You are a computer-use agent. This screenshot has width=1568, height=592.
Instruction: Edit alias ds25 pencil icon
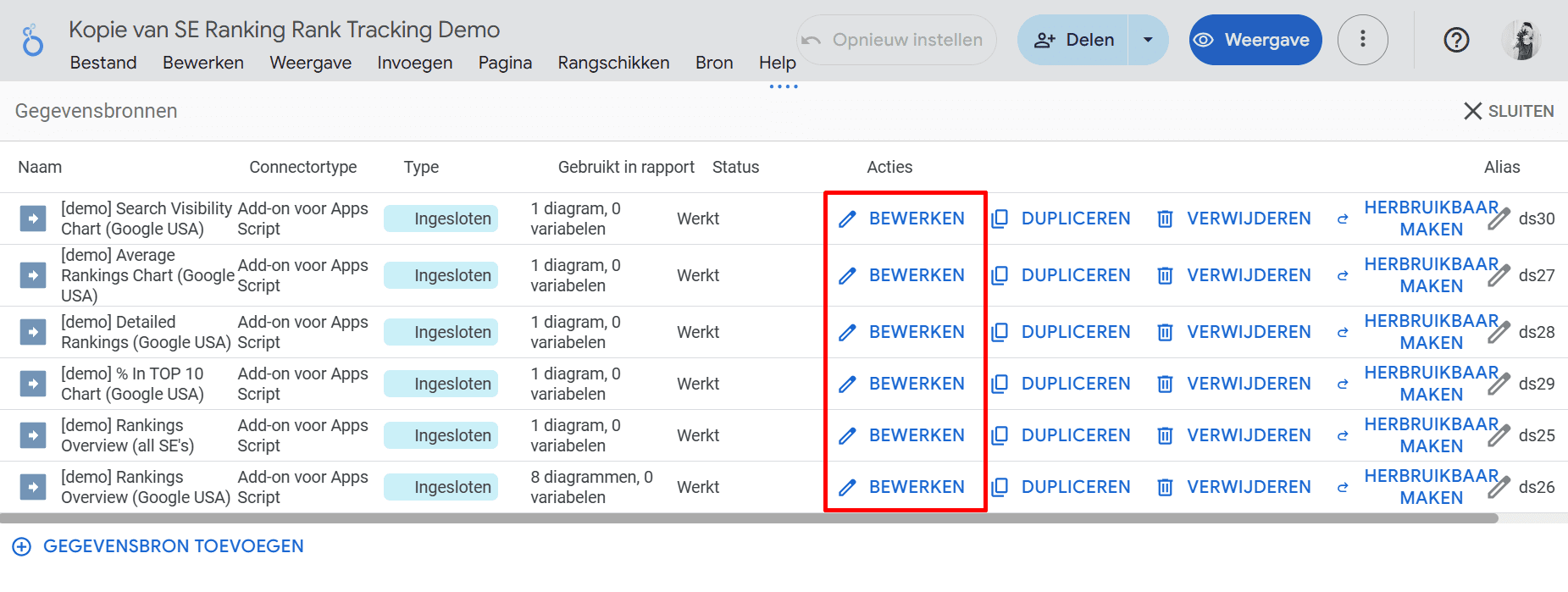(x=1499, y=435)
